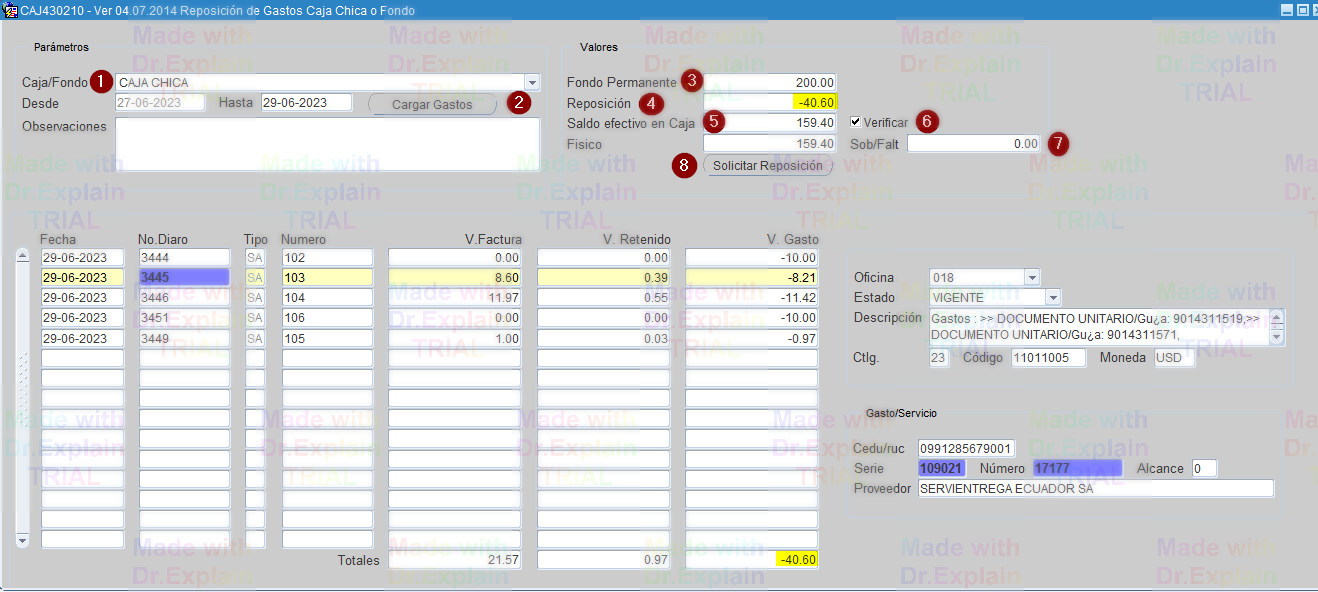Click callout marker 8 near Solicitar Reposición
This screenshot has height=592, width=1318.
[x=685, y=165]
